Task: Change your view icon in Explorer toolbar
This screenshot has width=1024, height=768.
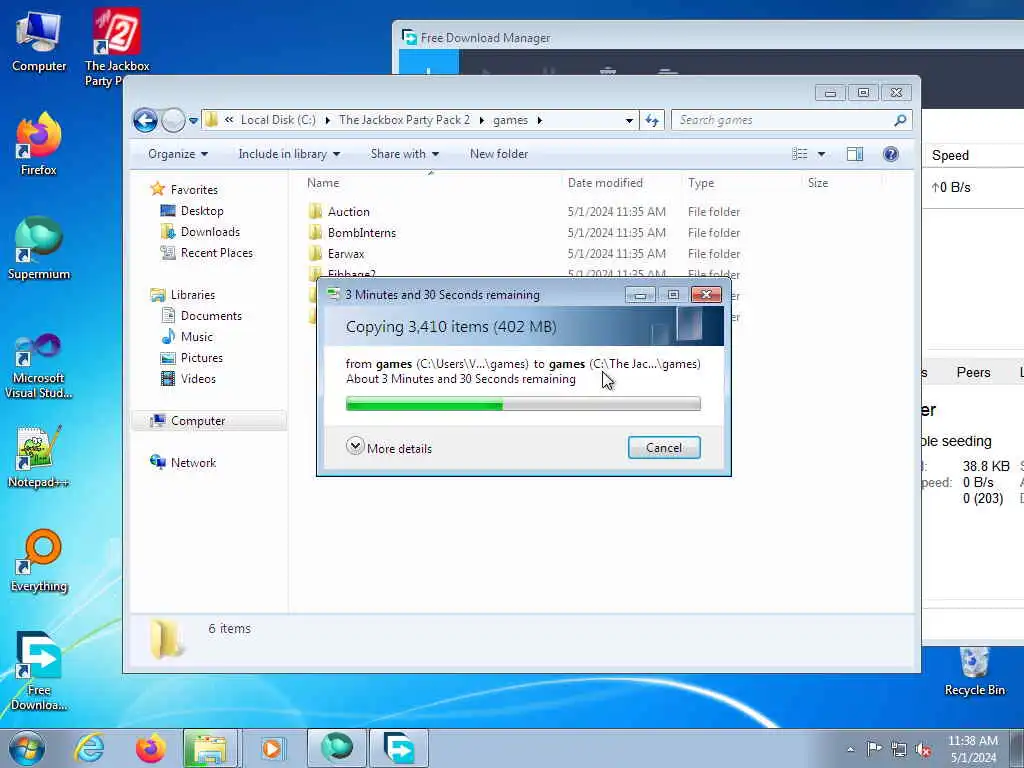Action: coord(800,154)
